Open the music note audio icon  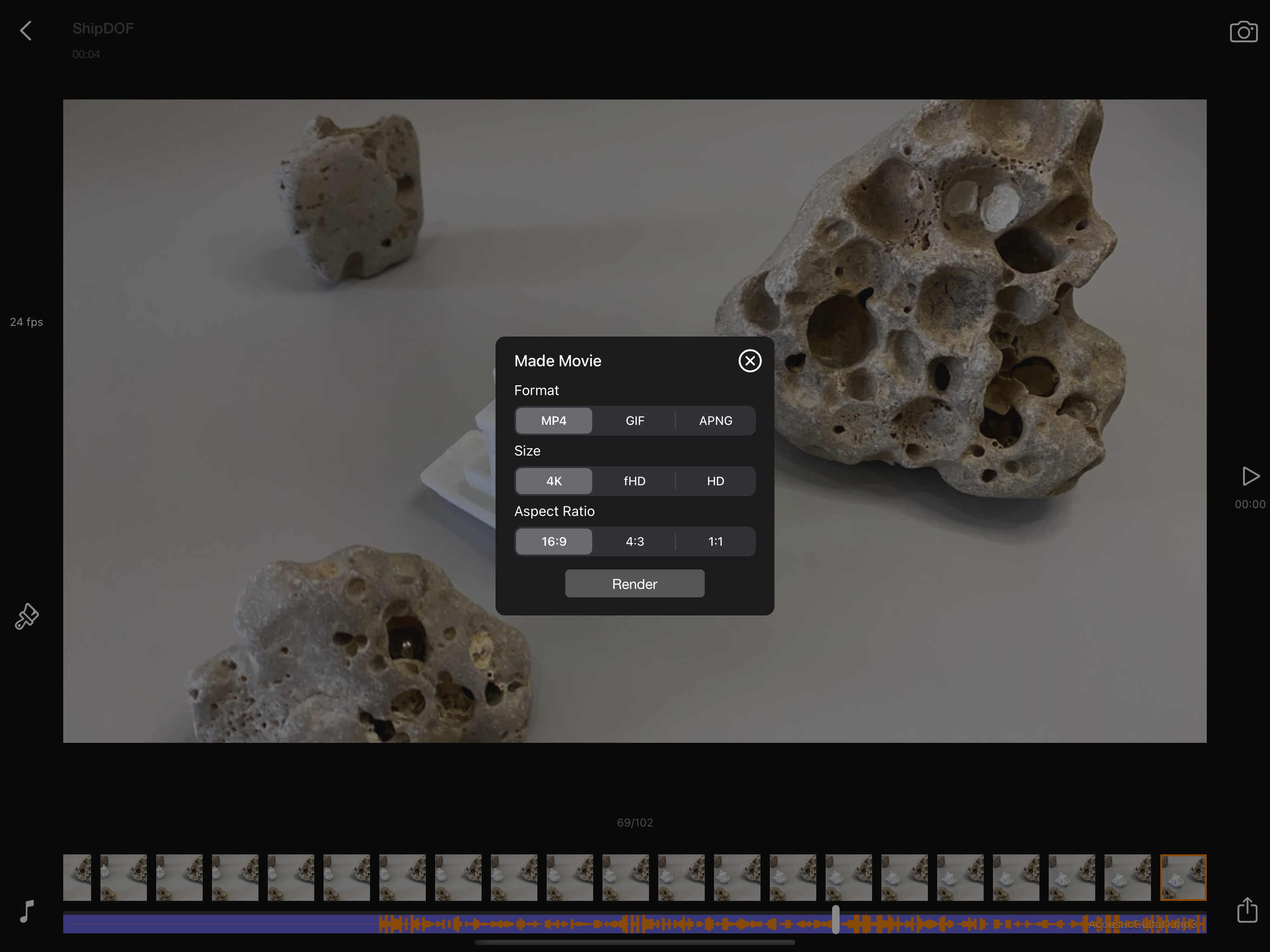pos(26,911)
